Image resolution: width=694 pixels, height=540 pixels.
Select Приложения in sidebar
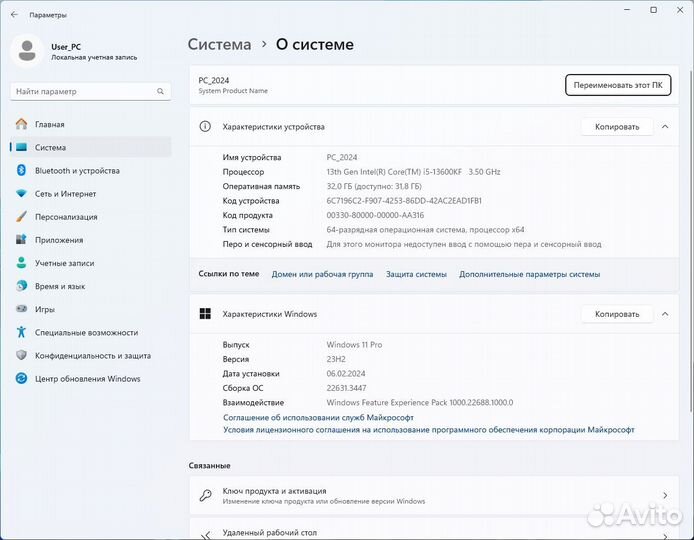tap(90, 240)
